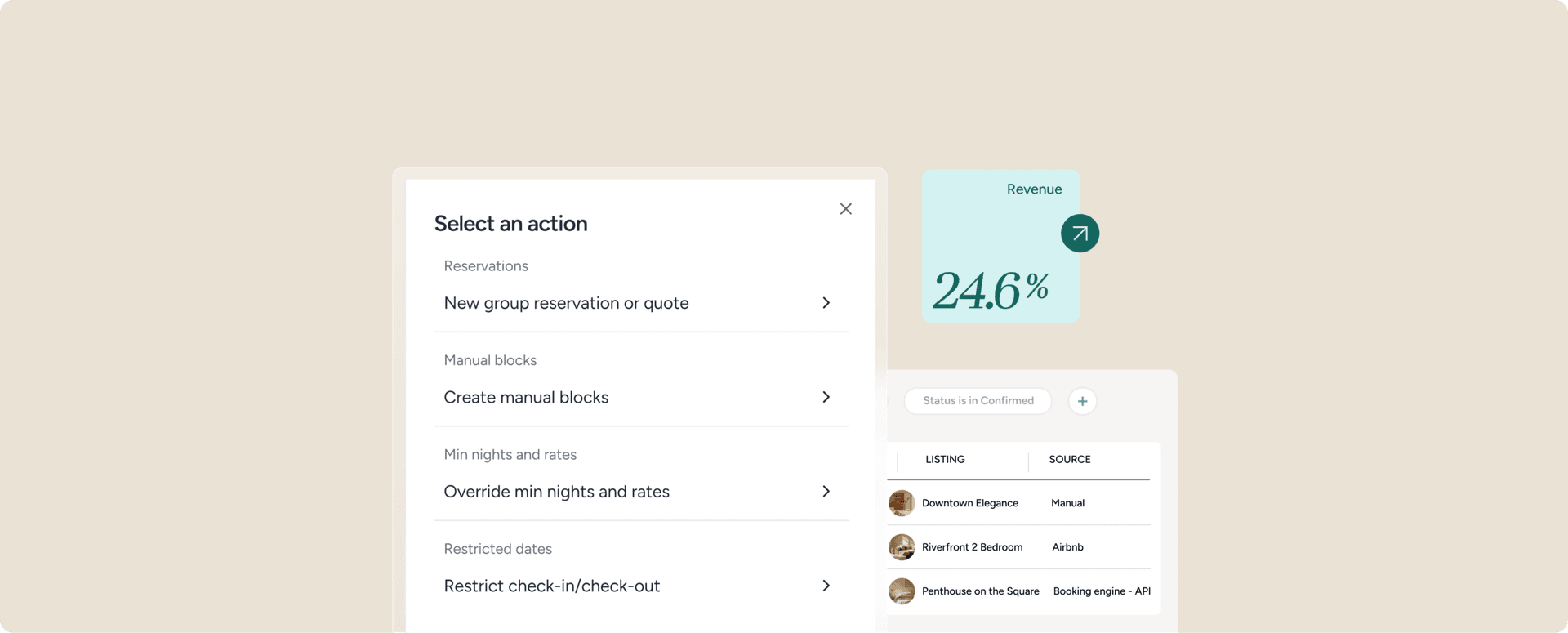Image resolution: width=1568 pixels, height=633 pixels.
Task: Open New group reservation or quote
Action: 566,303
